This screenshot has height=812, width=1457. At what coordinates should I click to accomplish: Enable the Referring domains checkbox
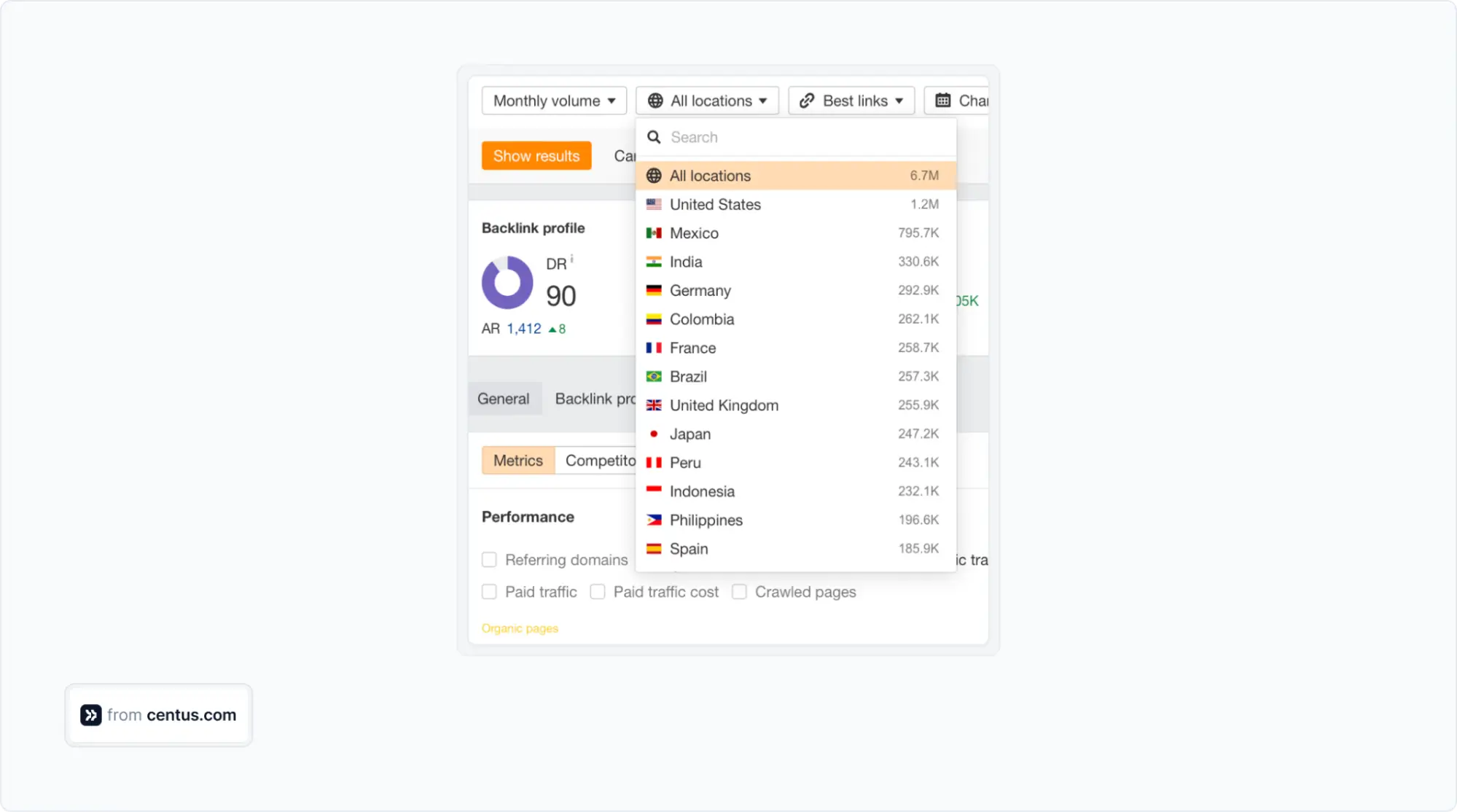click(x=488, y=560)
